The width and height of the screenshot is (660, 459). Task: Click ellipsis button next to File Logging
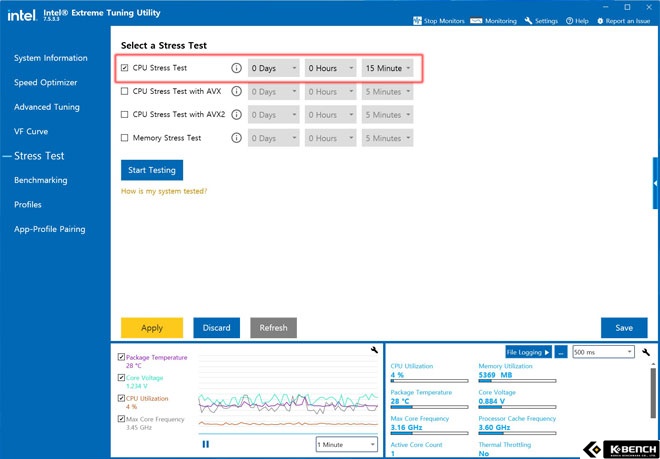pos(561,352)
